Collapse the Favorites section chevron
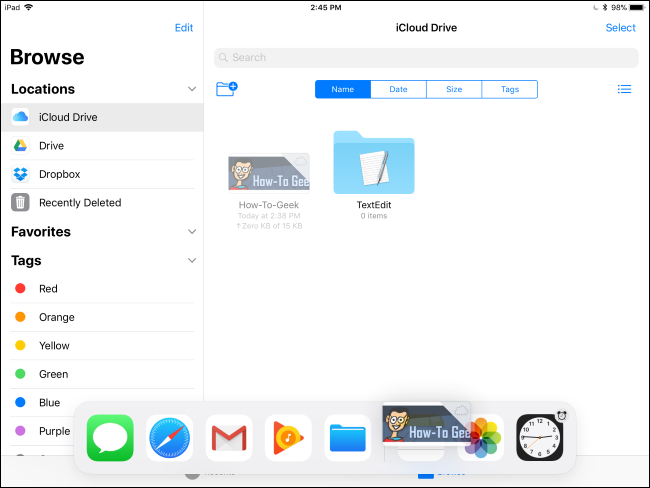This screenshot has height=488, width=650. 192,232
